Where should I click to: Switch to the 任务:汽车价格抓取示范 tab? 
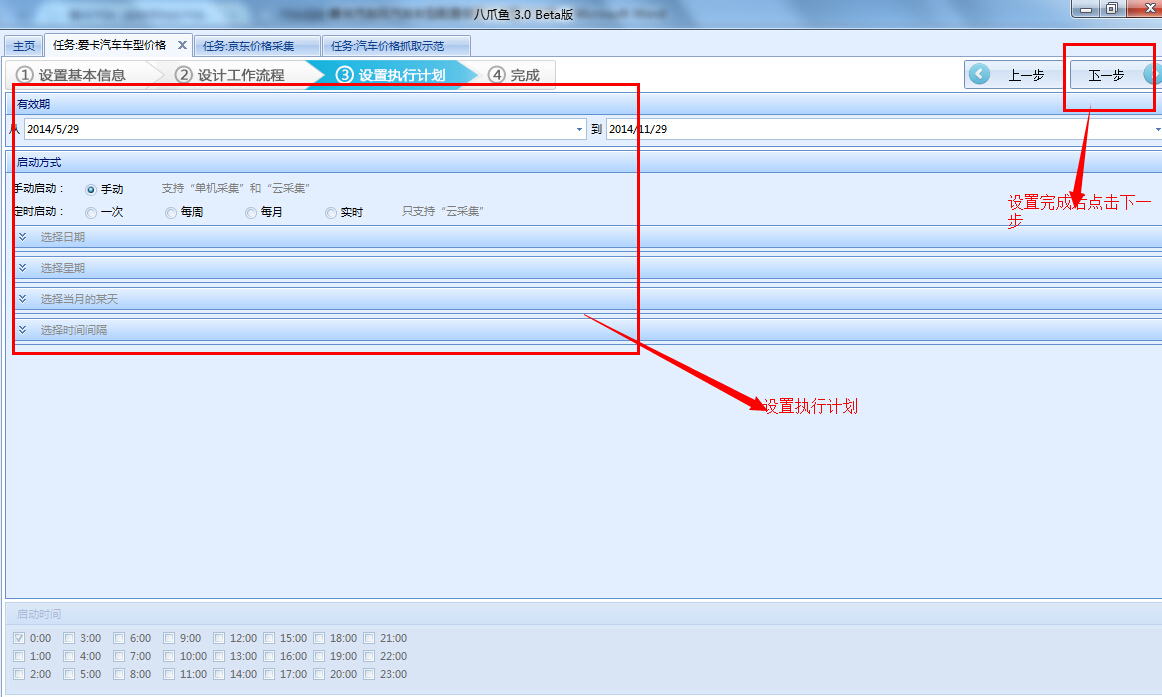[x=396, y=46]
